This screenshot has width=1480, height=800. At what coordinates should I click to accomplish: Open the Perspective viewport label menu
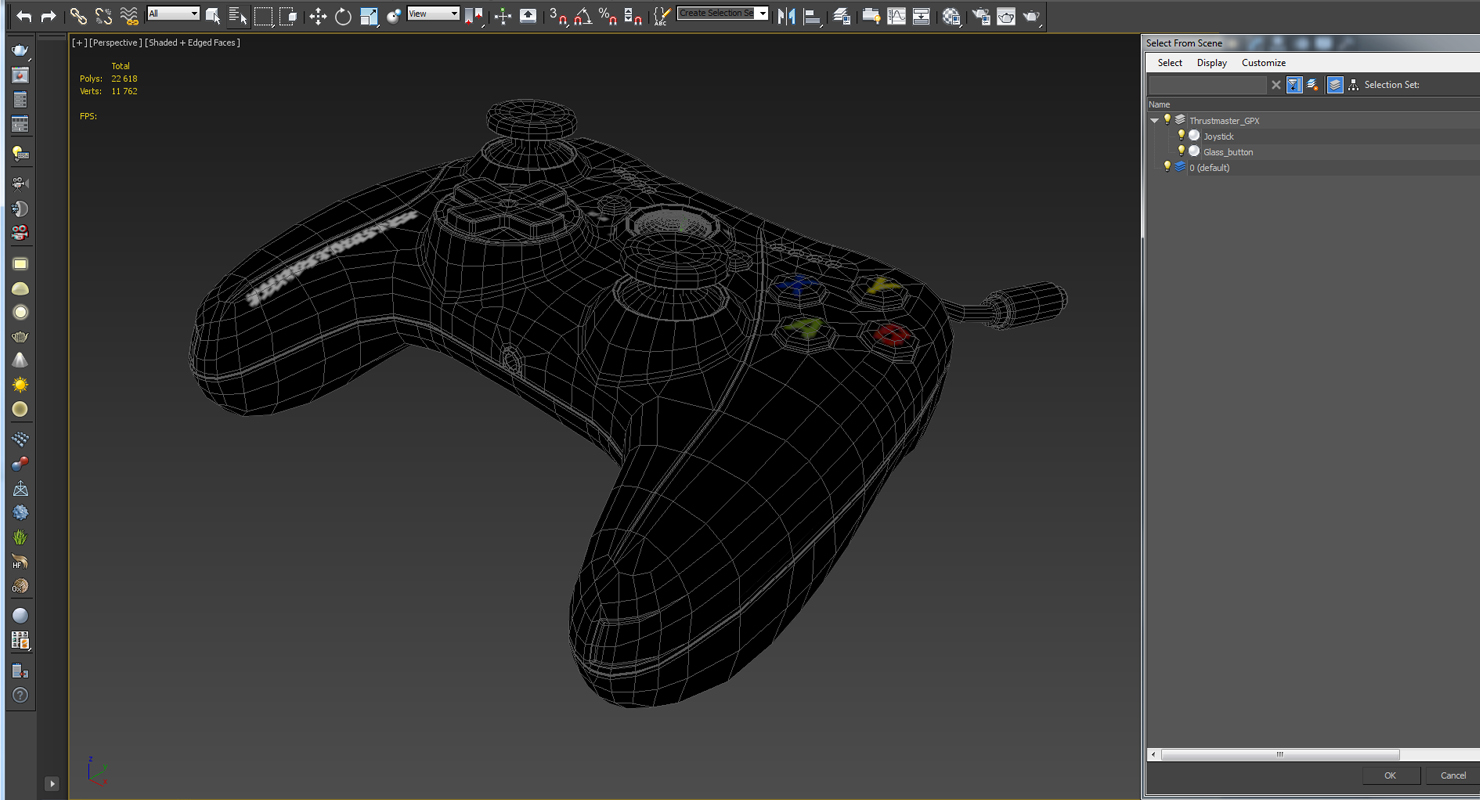point(115,43)
